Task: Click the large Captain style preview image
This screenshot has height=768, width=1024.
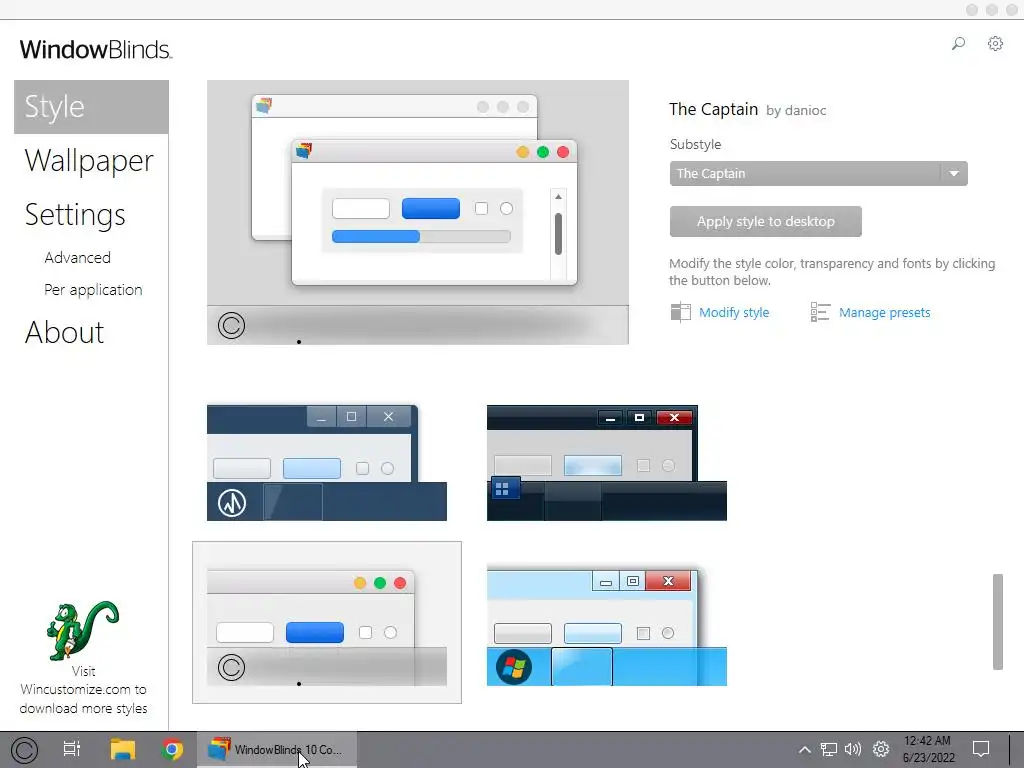Action: tap(418, 212)
